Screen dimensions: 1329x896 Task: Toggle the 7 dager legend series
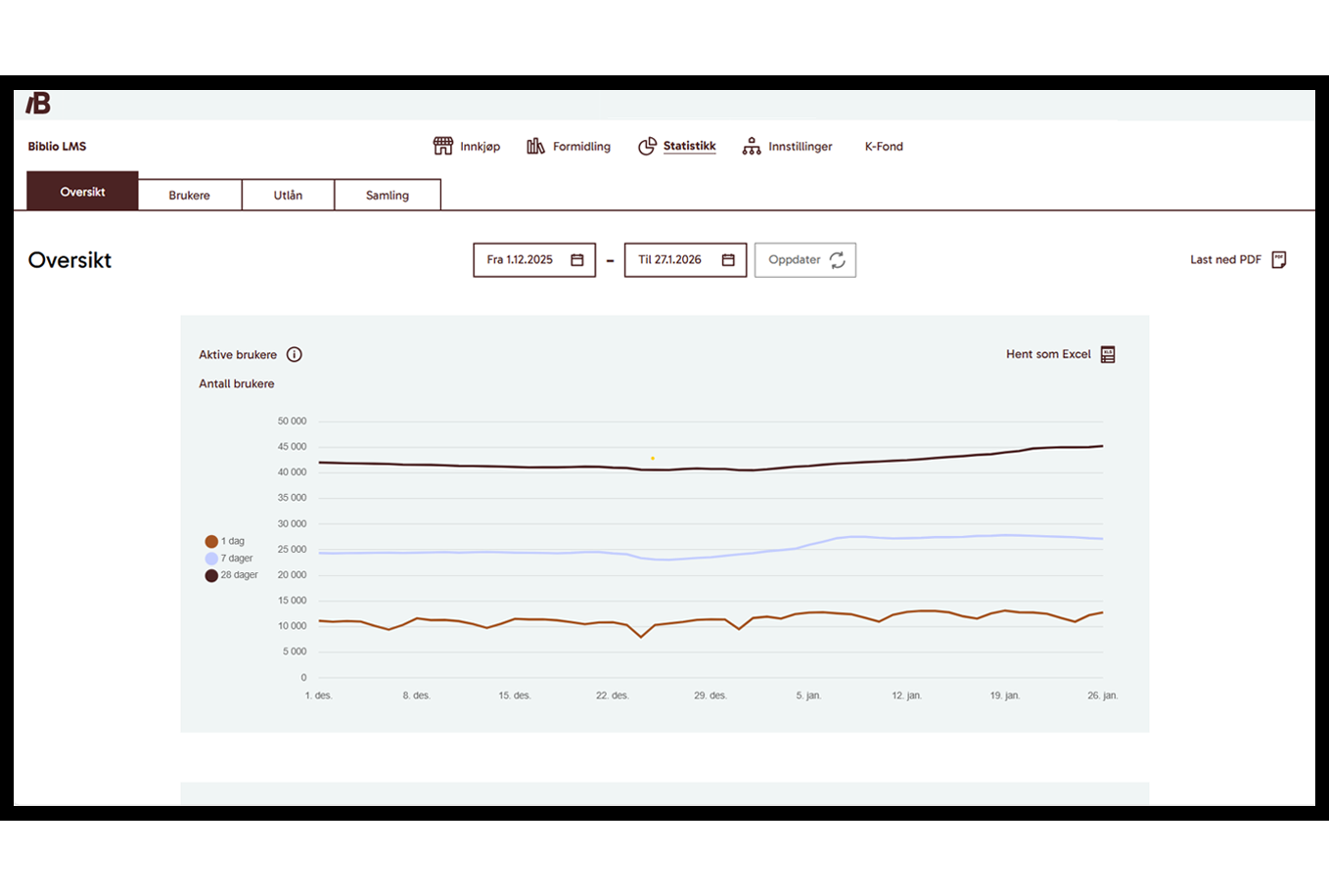211,559
